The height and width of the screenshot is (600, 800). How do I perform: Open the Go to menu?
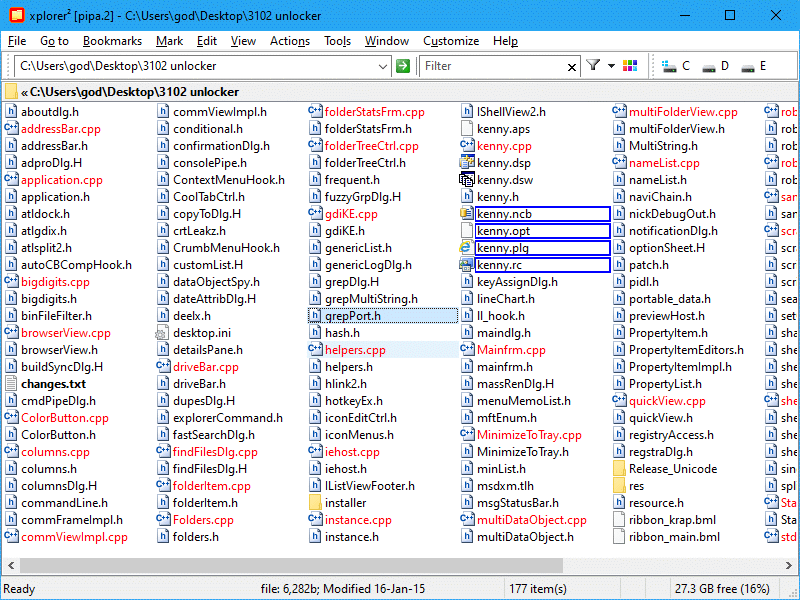[55, 41]
